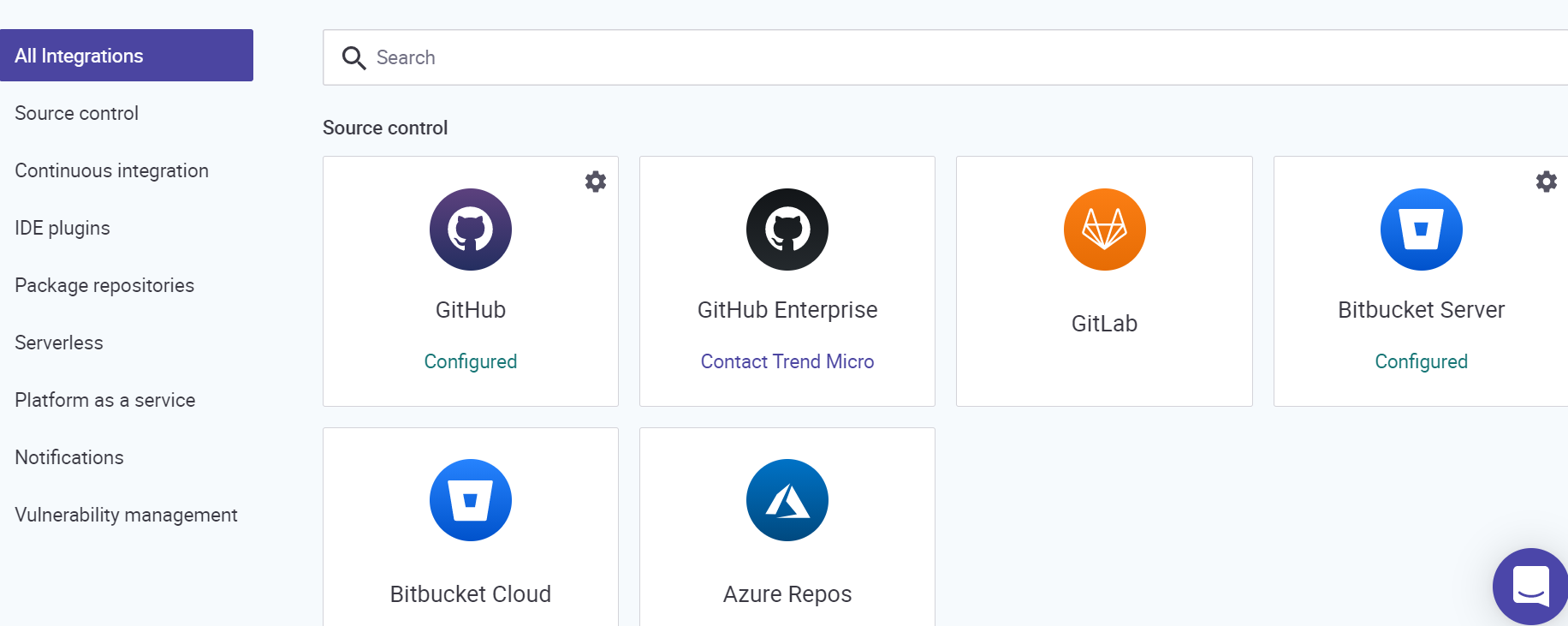
Task: Click the GitHub Enterprise black logo
Action: (787, 230)
